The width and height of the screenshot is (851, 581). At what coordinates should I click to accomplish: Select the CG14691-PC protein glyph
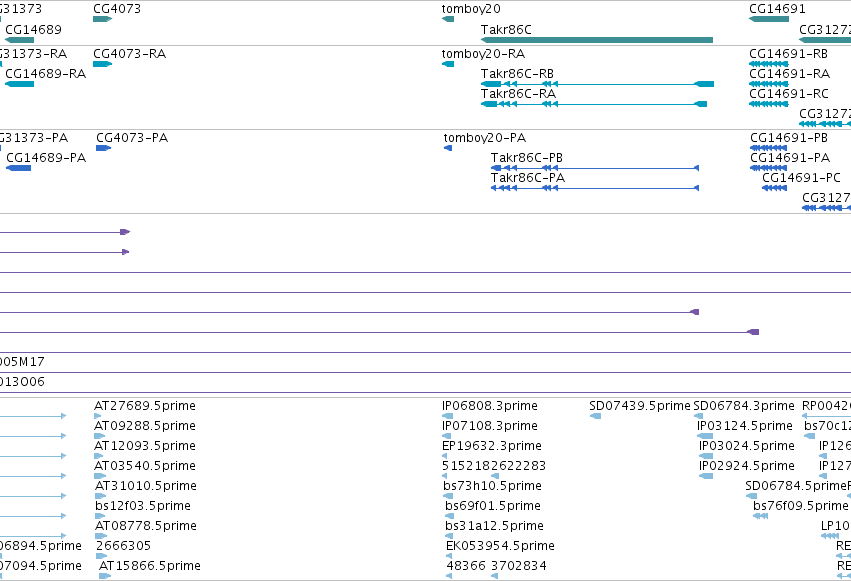click(774, 188)
